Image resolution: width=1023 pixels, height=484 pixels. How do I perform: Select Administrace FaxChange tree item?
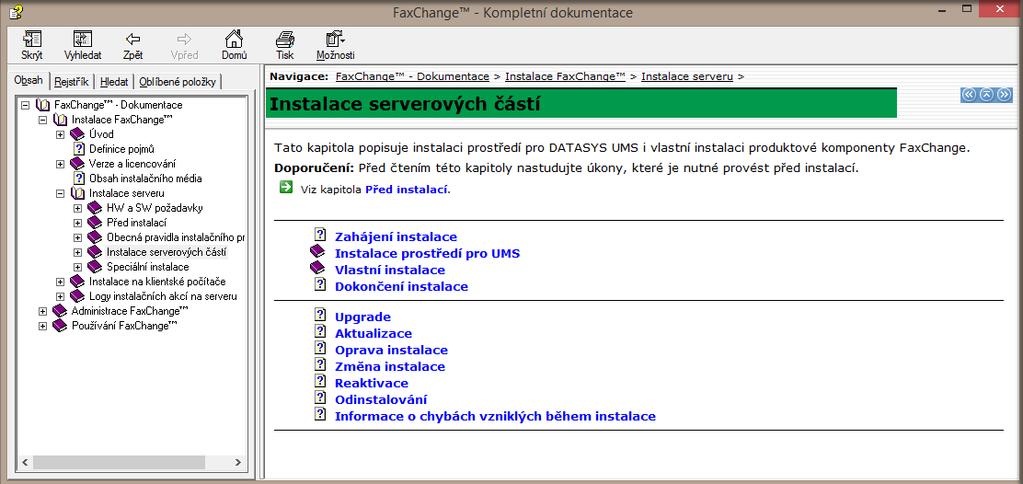point(129,311)
